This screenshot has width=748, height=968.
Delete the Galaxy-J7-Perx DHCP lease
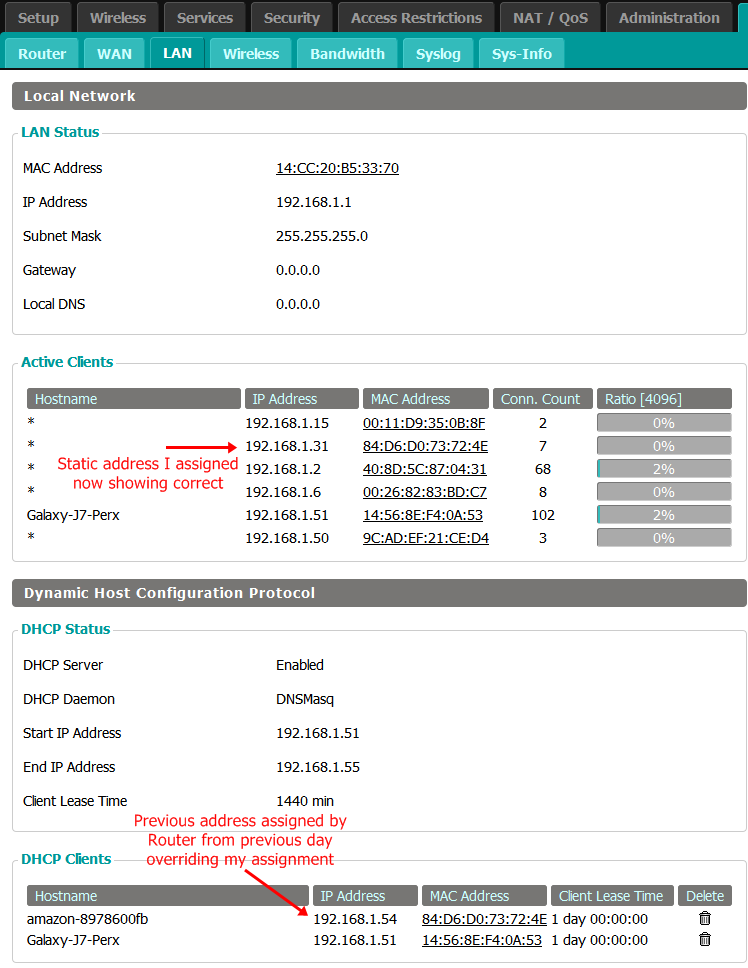click(x=704, y=939)
